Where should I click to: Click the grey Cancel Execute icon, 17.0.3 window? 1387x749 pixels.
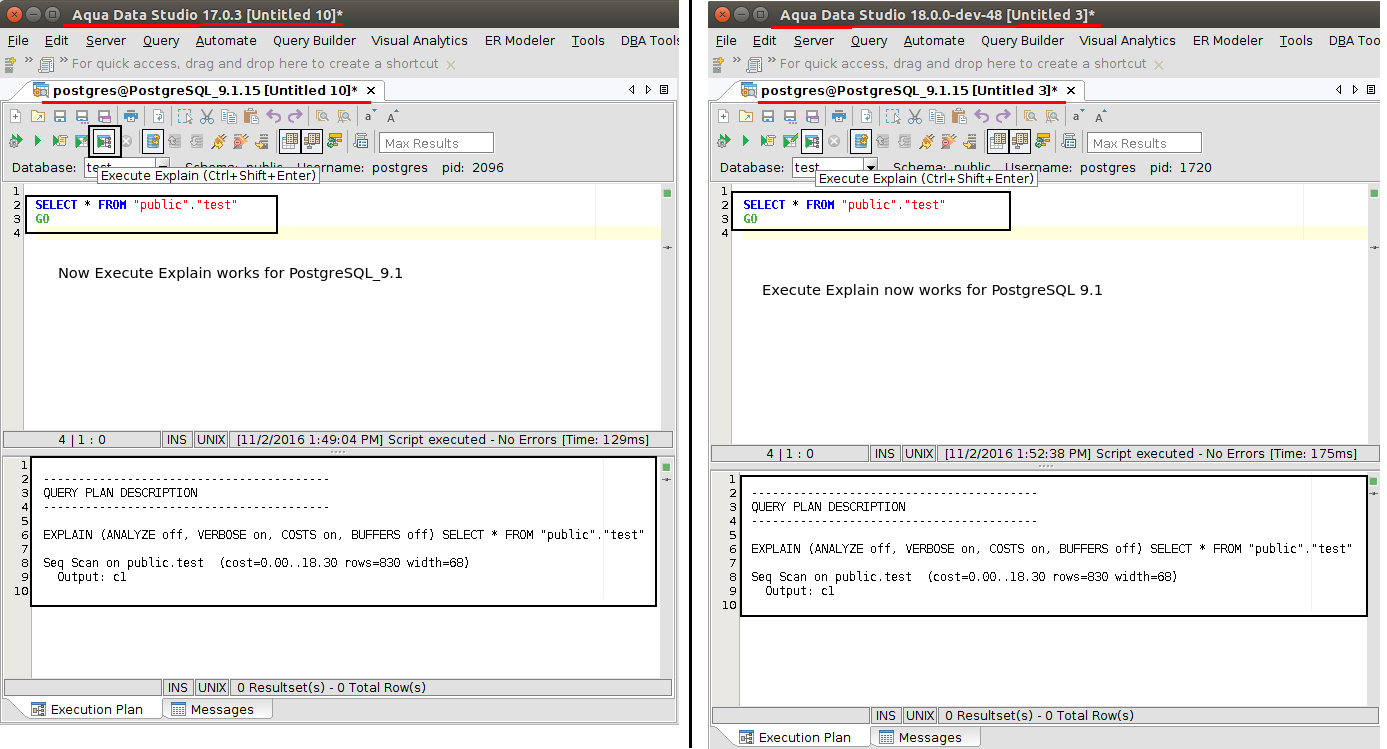tap(127, 142)
